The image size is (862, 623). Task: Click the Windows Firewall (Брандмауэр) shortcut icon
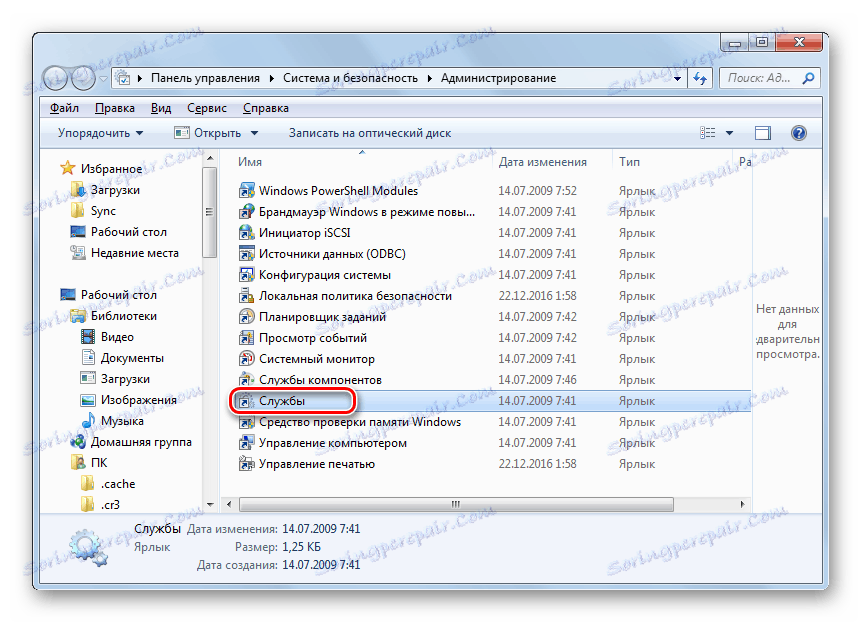point(246,212)
